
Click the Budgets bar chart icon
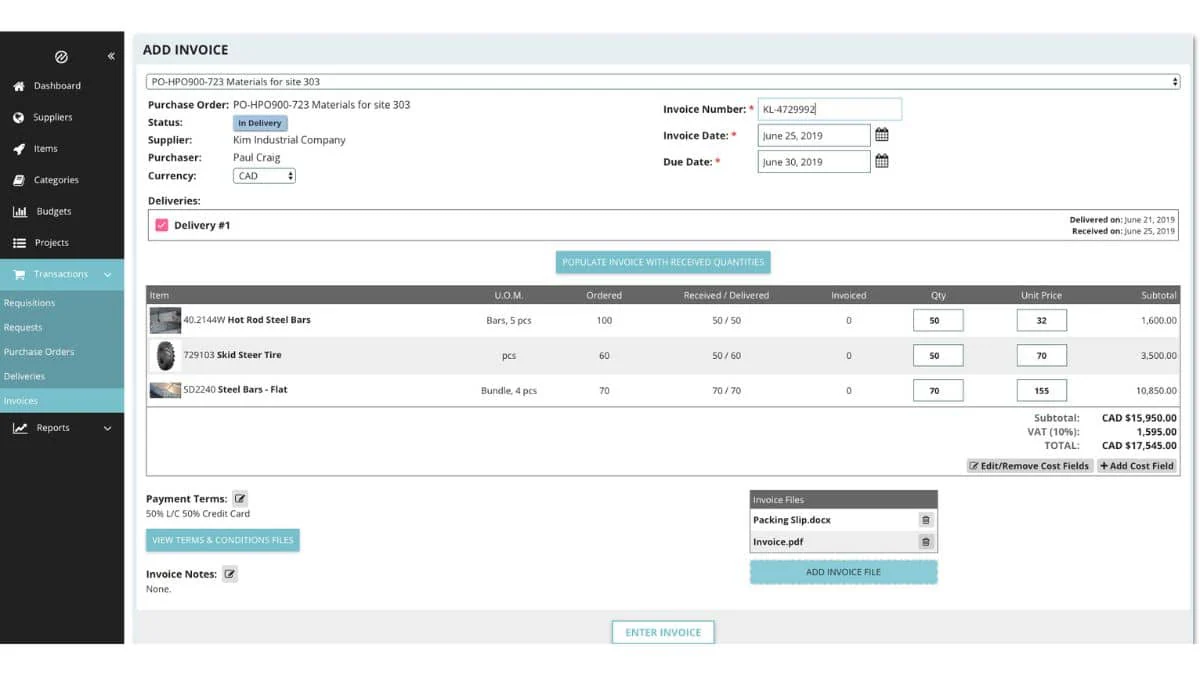coord(19,211)
